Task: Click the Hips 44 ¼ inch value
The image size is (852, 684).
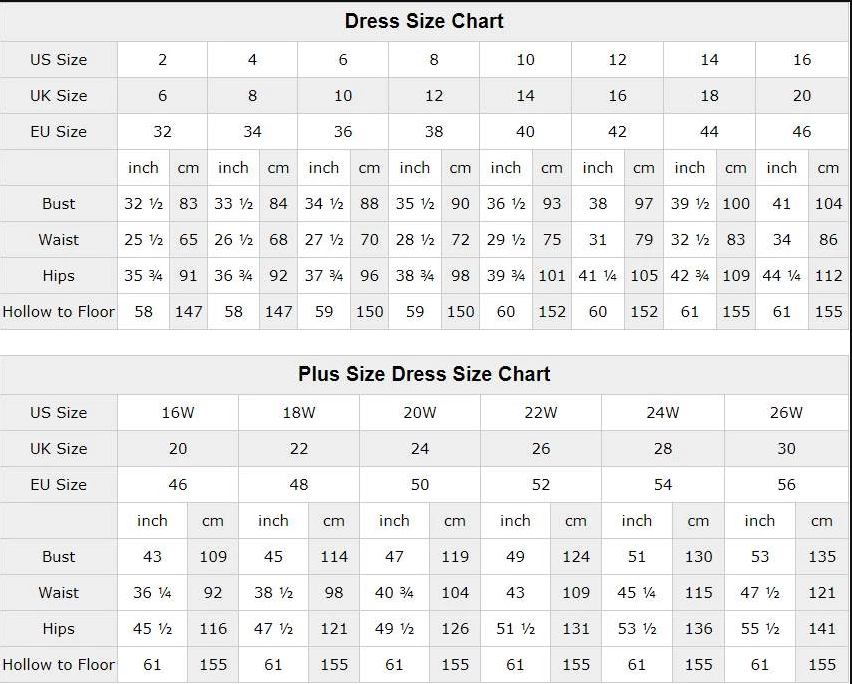Action: [781, 275]
